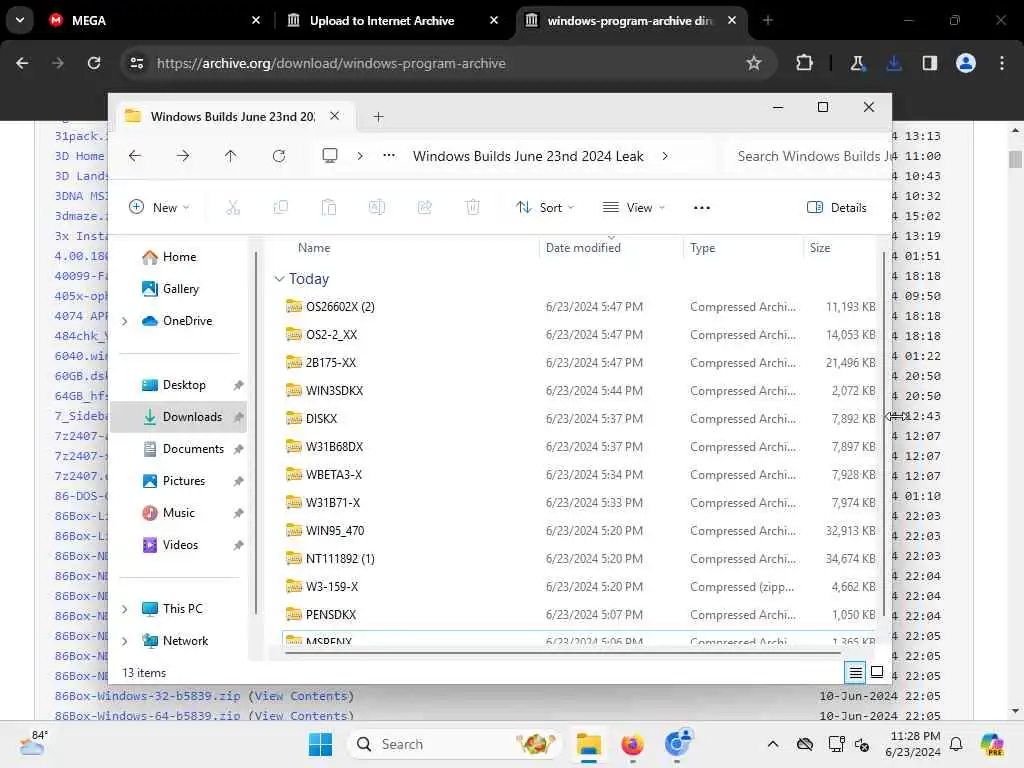This screenshot has height=768, width=1024.
Task: Switch to large thumbnails view icon in status bar
Action: click(877, 672)
